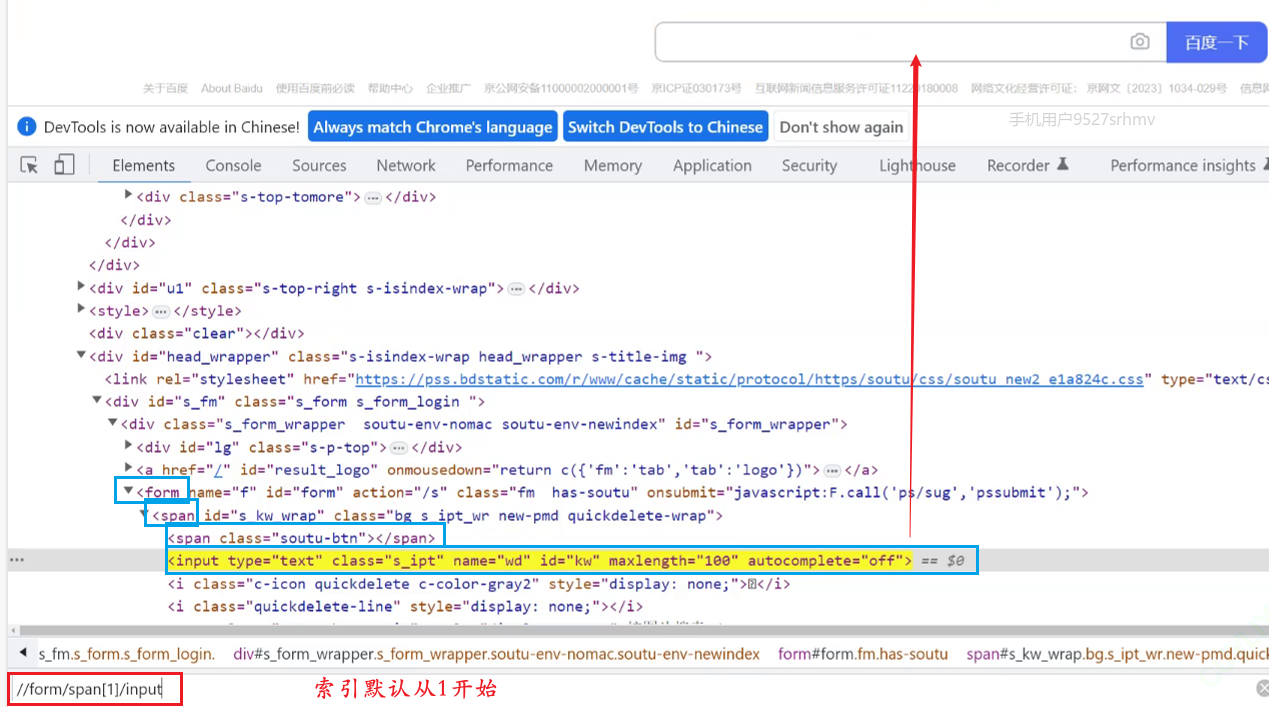Screen dimensions: 1269x707
Task: Click Always match Chrome's language button
Action: click(432, 127)
